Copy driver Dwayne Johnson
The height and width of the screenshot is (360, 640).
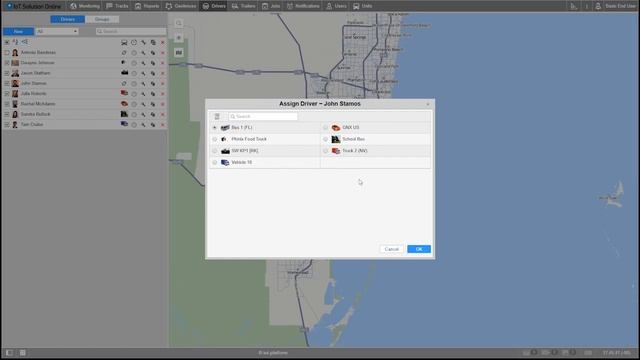coord(153,63)
